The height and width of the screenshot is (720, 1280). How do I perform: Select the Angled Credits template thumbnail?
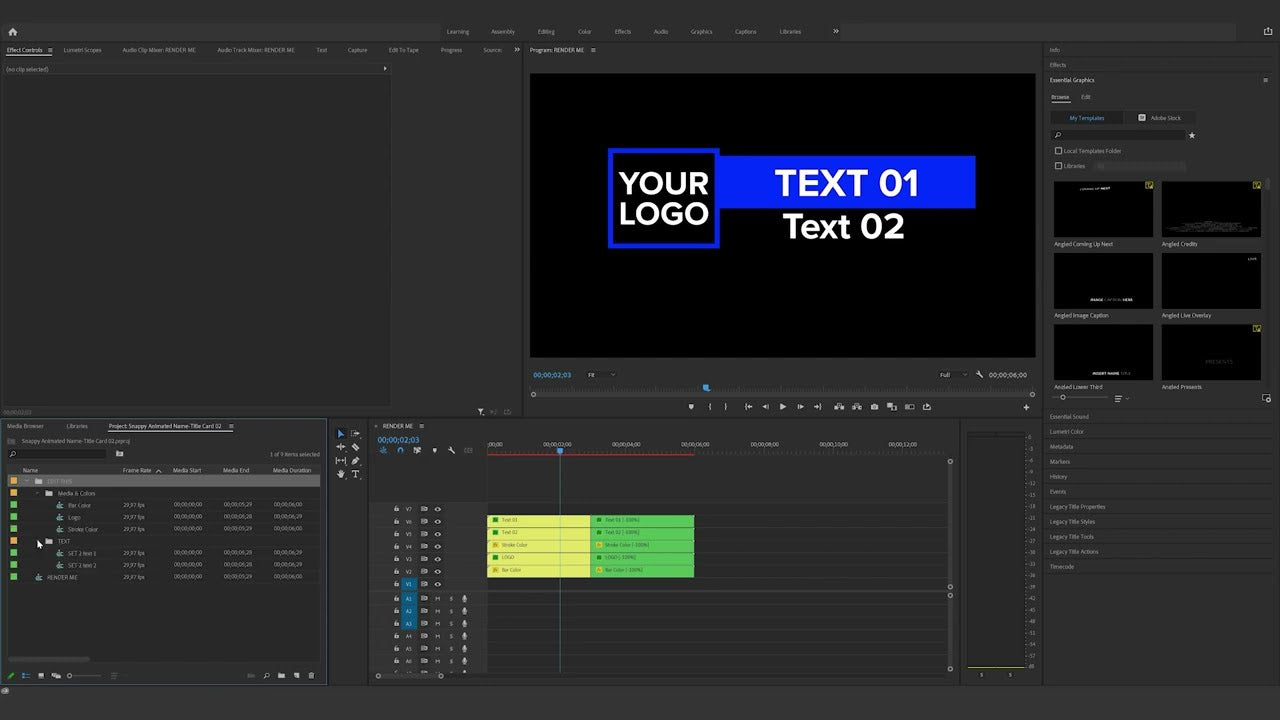[1211, 208]
